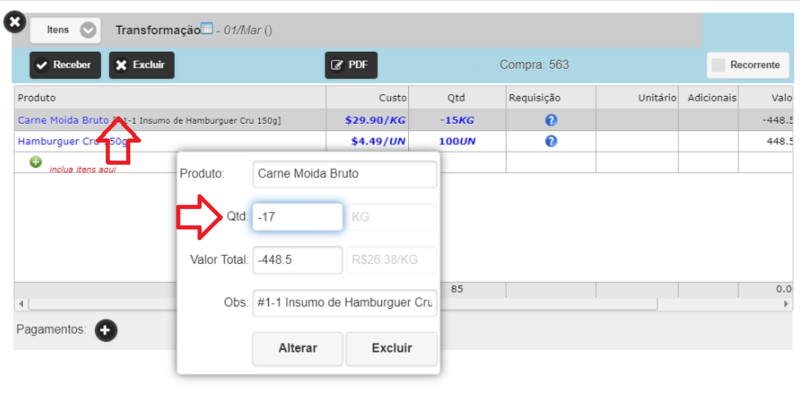Click the R$26.38/KG unit price field
The image size is (800, 395).
(392, 260)
